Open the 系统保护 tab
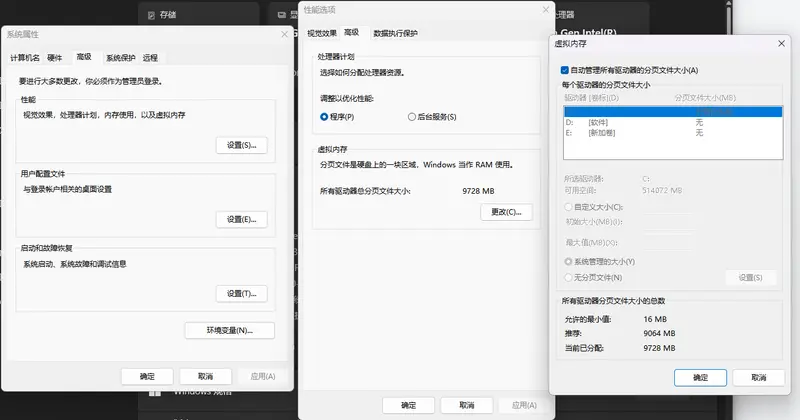 (x=121, y=58)
